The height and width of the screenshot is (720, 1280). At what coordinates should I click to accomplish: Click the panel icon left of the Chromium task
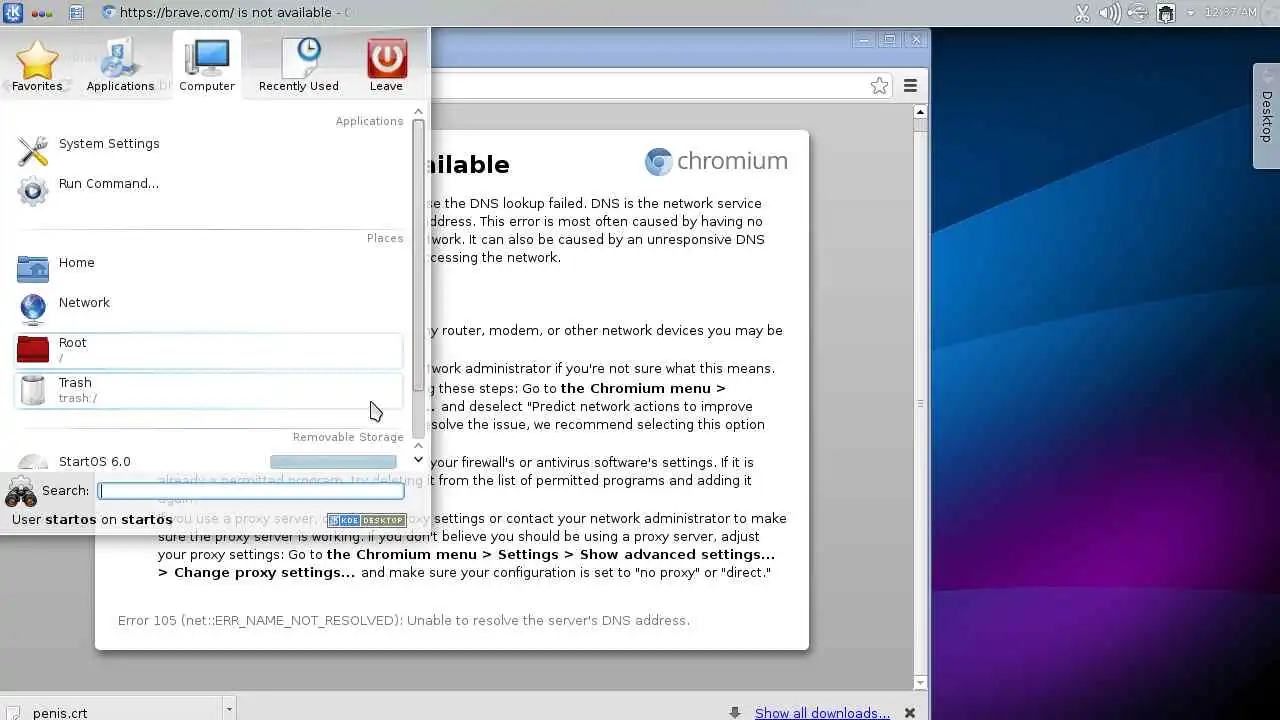coord(76,13)
